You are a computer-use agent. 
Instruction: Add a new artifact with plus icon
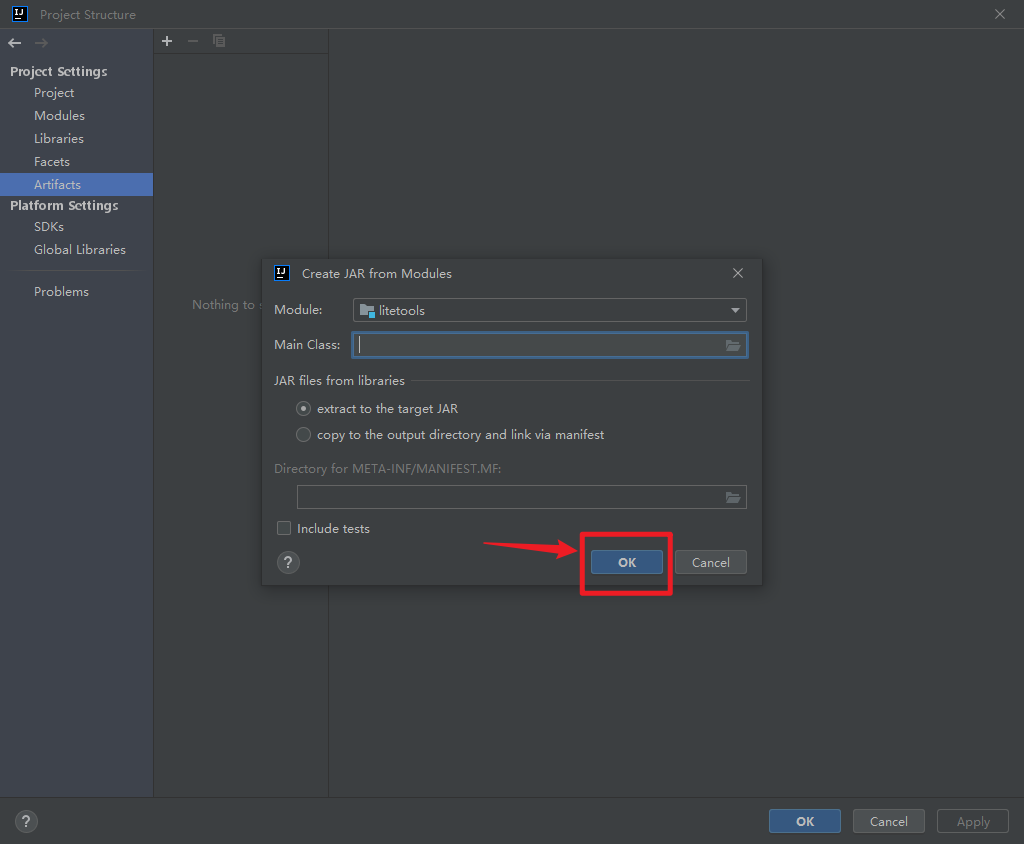167,41
